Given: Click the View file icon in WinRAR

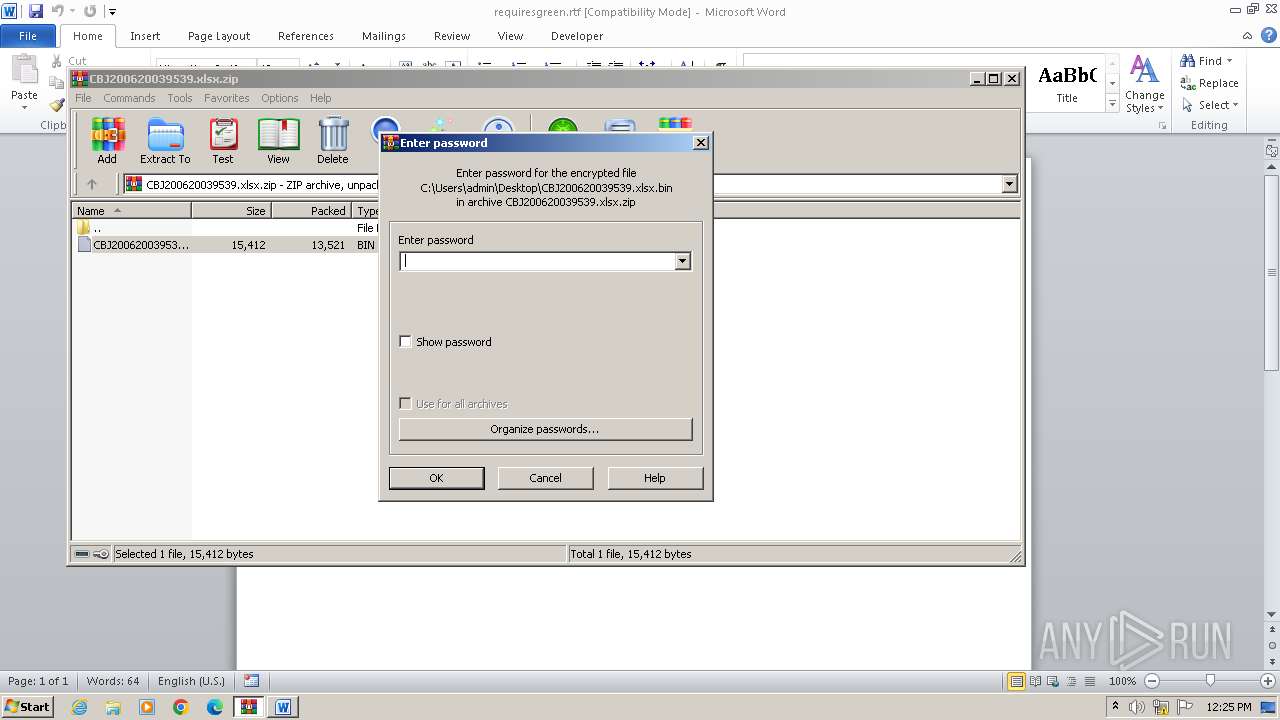Looking at the screenshot, I should pos(278,141).
